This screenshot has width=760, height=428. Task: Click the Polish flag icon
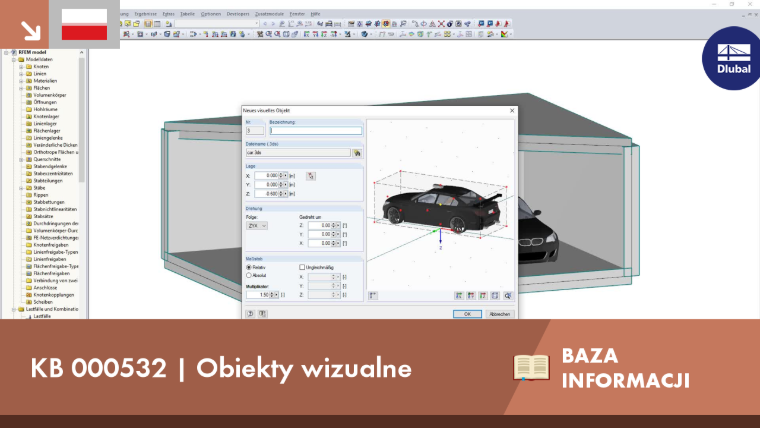pyautogui.click(x=84, y=24)
